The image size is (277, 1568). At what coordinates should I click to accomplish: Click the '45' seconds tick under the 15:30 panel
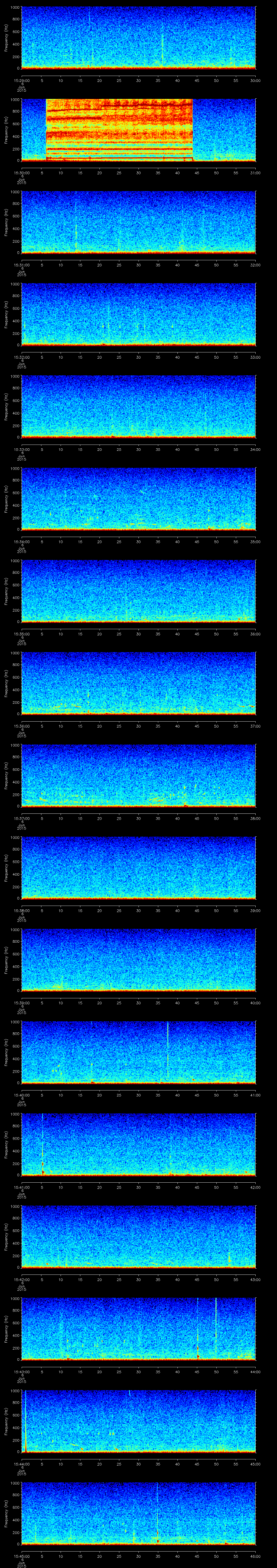[197, 173]
